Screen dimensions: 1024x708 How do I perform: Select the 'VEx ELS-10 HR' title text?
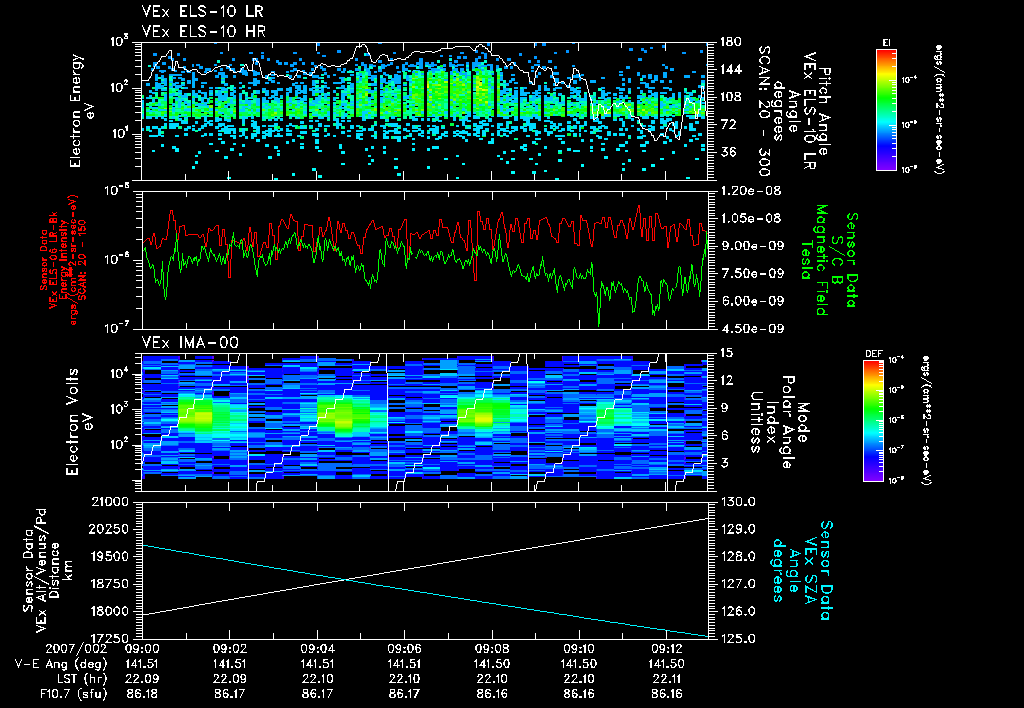[x=204, y=31]
